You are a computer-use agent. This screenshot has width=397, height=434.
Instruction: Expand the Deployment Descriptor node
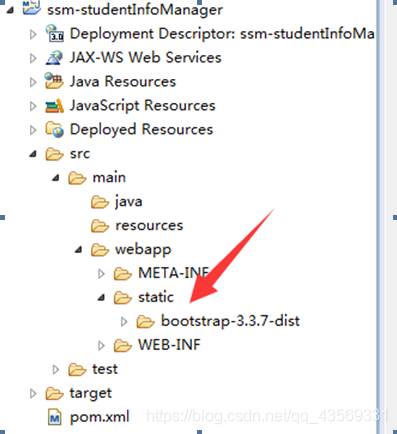[33, 34]
